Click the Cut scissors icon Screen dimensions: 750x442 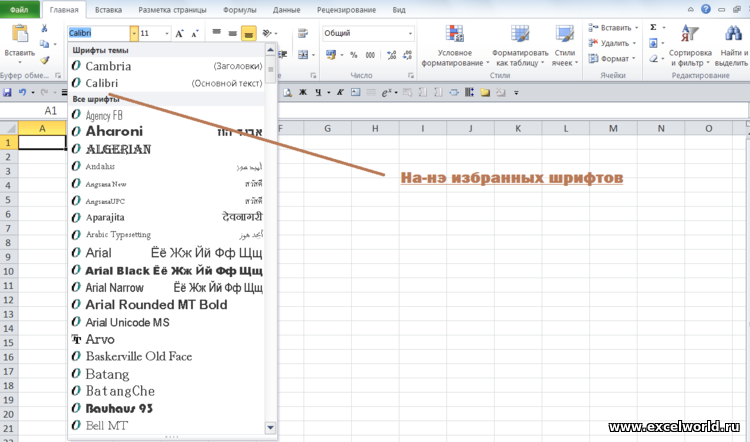(x=44, y=28)
